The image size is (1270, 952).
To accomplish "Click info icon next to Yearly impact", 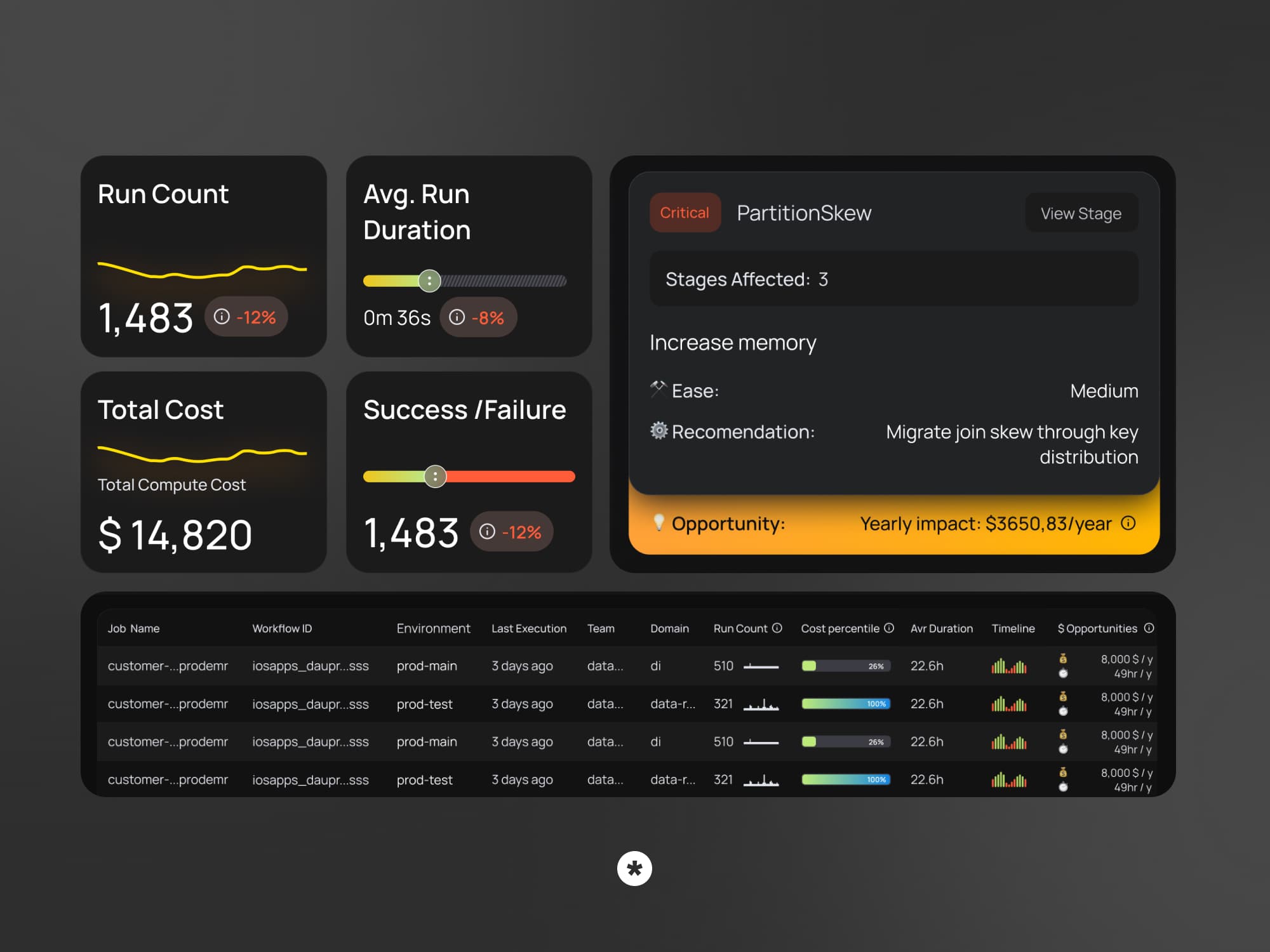I will click(1128, 523).
